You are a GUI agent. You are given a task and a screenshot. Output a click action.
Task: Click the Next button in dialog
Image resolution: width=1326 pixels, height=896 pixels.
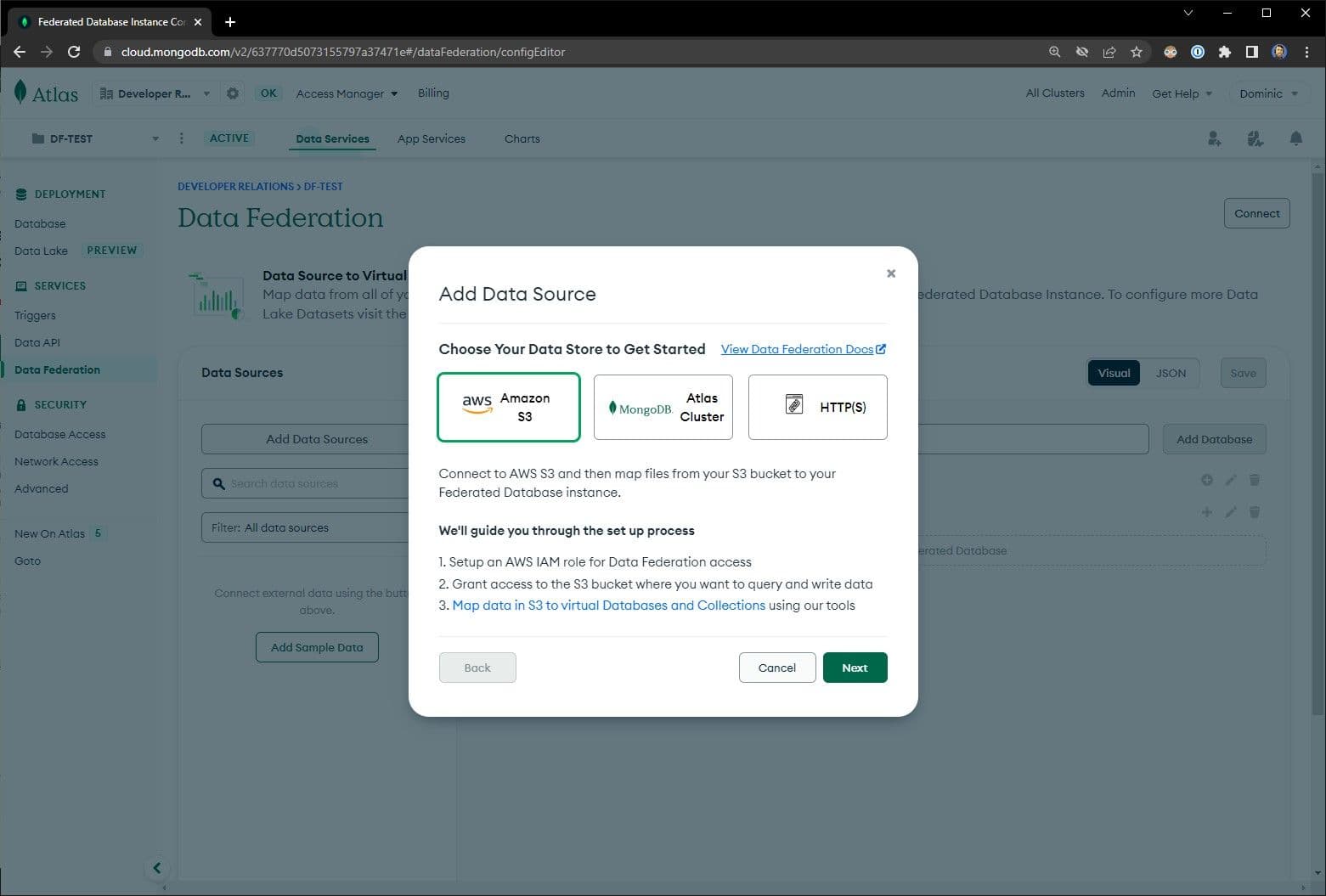855,668
